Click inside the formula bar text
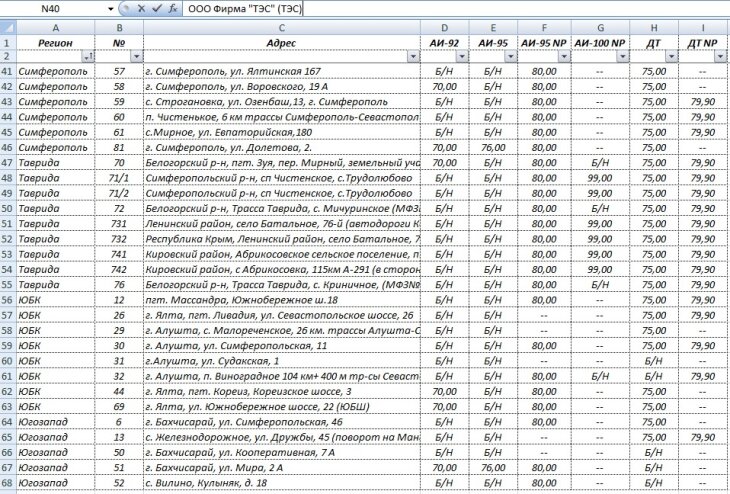Viewport: 730px width, 494px height. click(400, 8)
